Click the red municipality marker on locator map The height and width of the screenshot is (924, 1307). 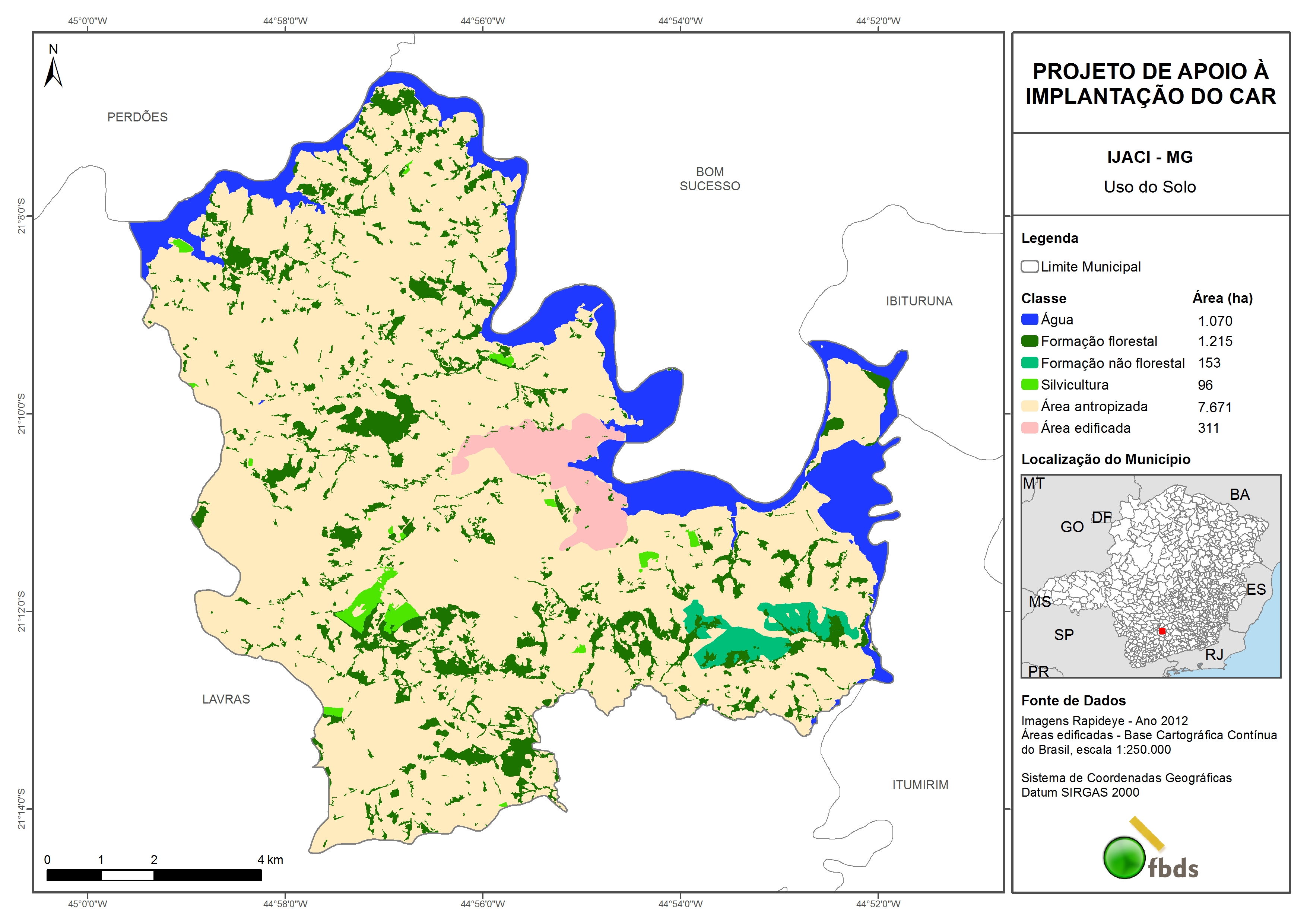(1162, 631)
